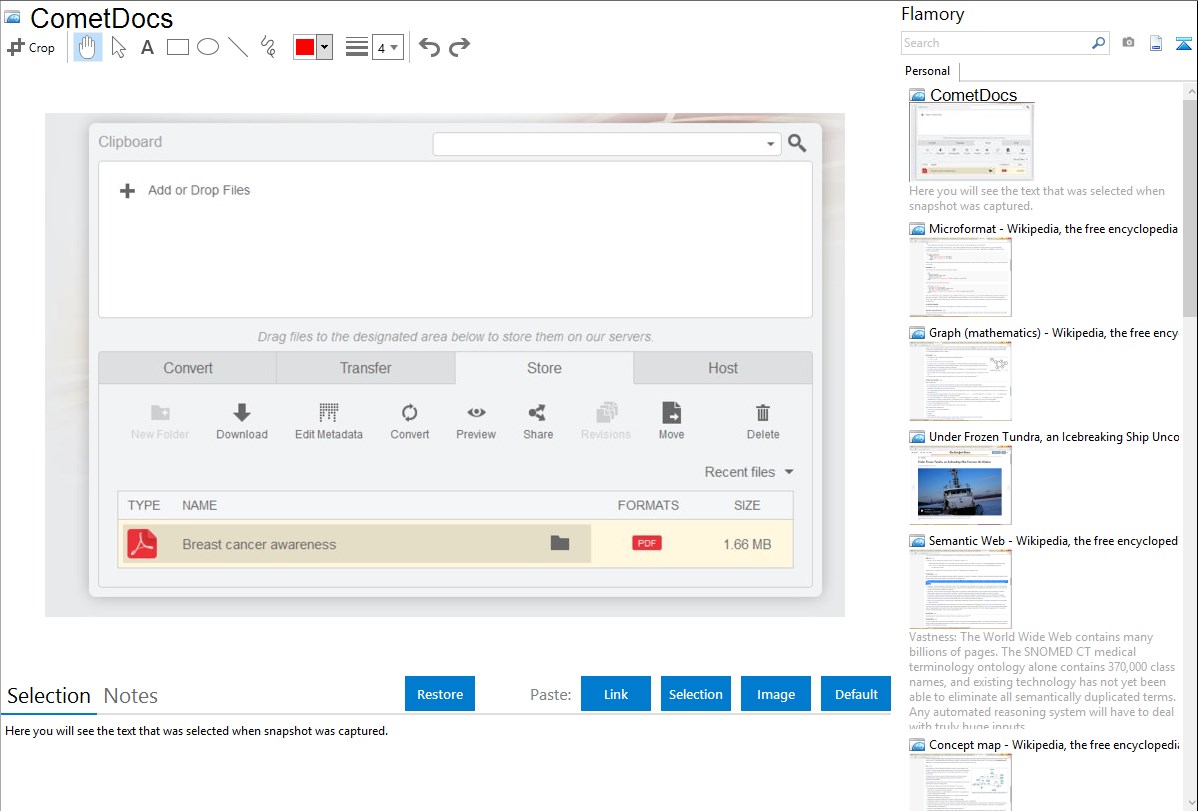Image resolution: width=1198 pixels, height=811 pixels.
Task: Click the Microformat - Wikipedia title
Action: tap(1053, 229)
